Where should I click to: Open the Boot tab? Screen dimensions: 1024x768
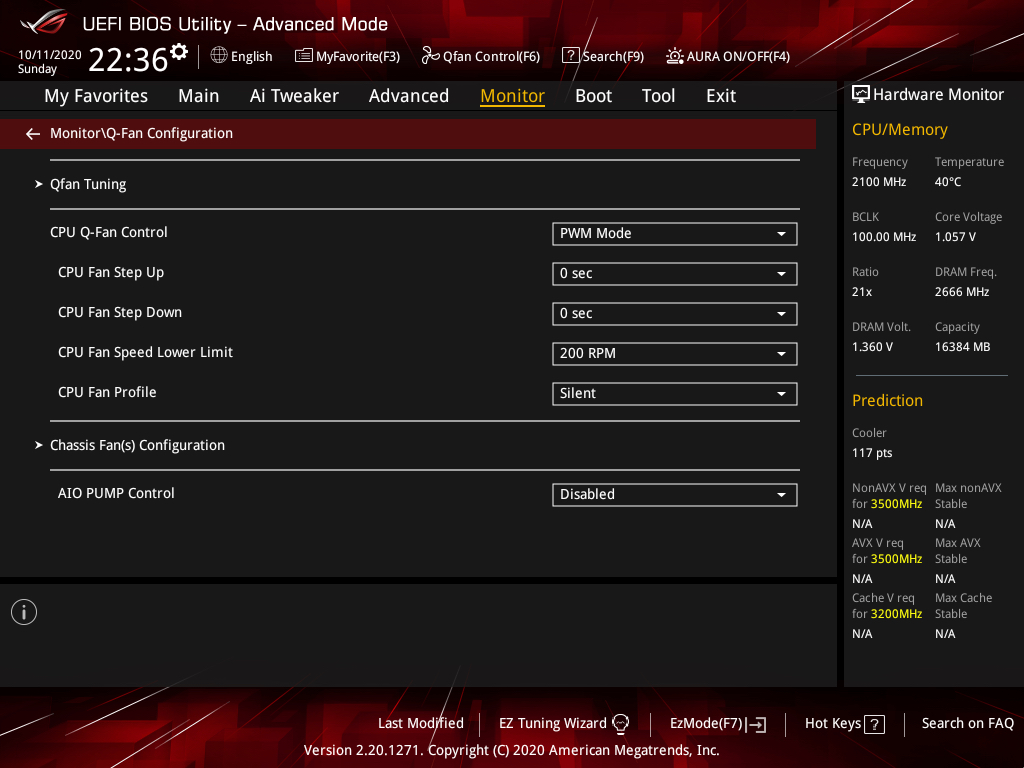(x=594, y=96)
